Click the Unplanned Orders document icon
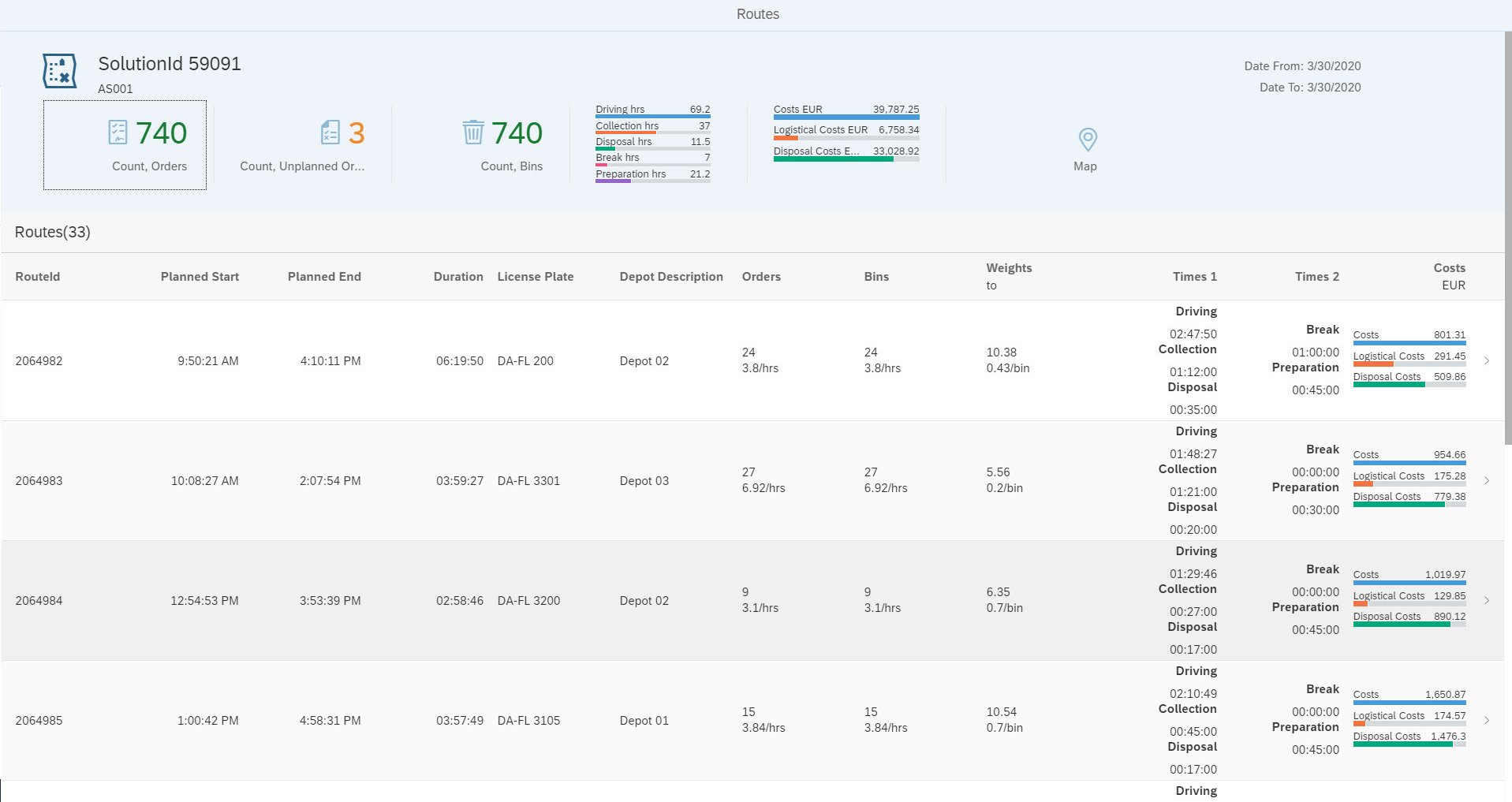Image resolution: width=1512 pixels, height=802 pixels. pyautogui.click(x=330, y=132)
